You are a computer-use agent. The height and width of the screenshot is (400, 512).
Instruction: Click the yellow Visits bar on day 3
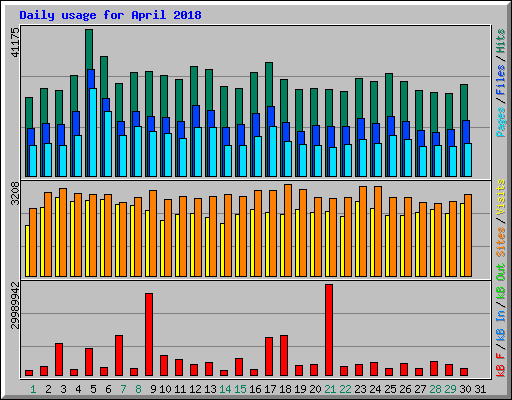(x=57, y=237)
